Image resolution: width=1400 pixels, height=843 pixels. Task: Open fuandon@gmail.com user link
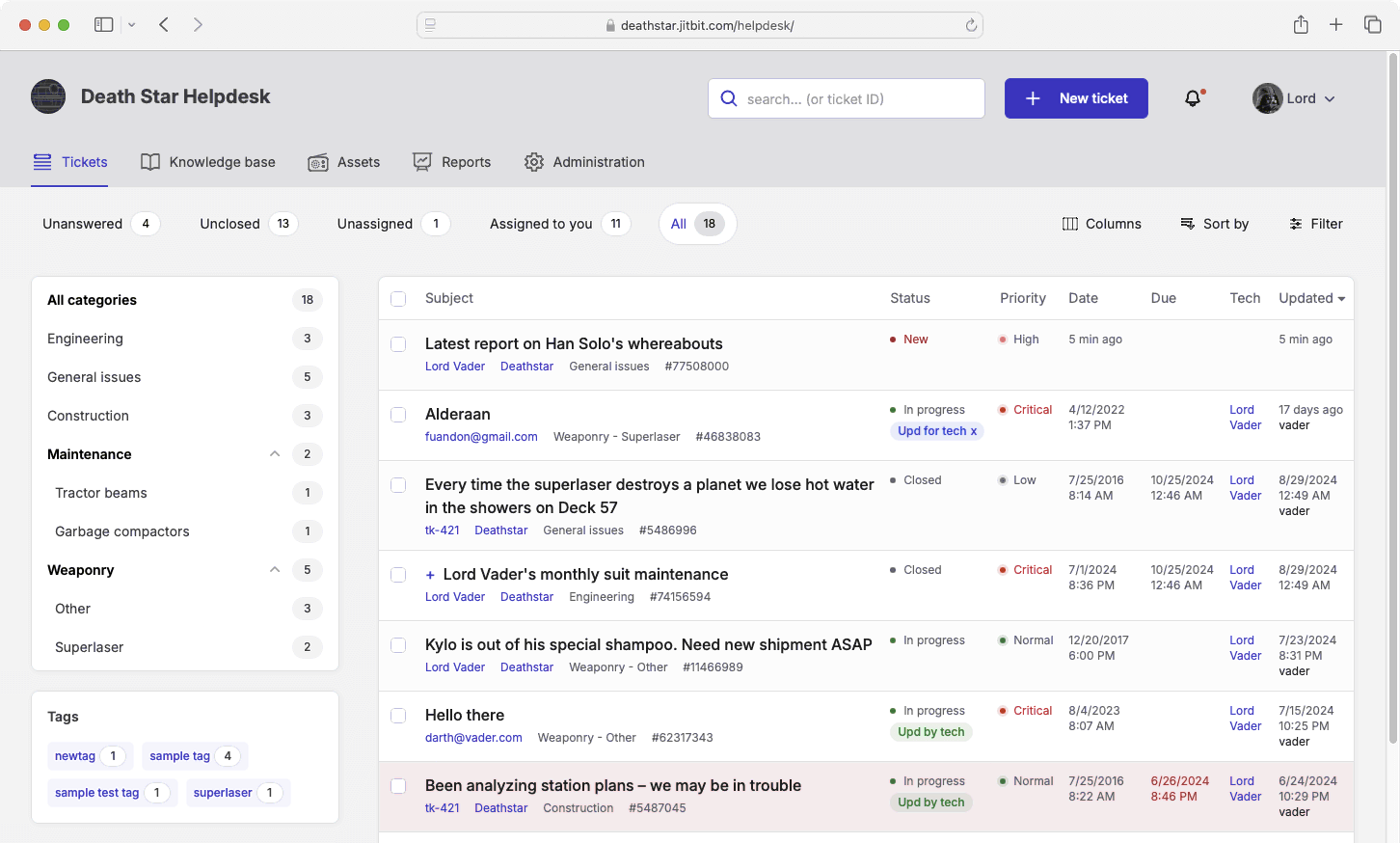481,437
